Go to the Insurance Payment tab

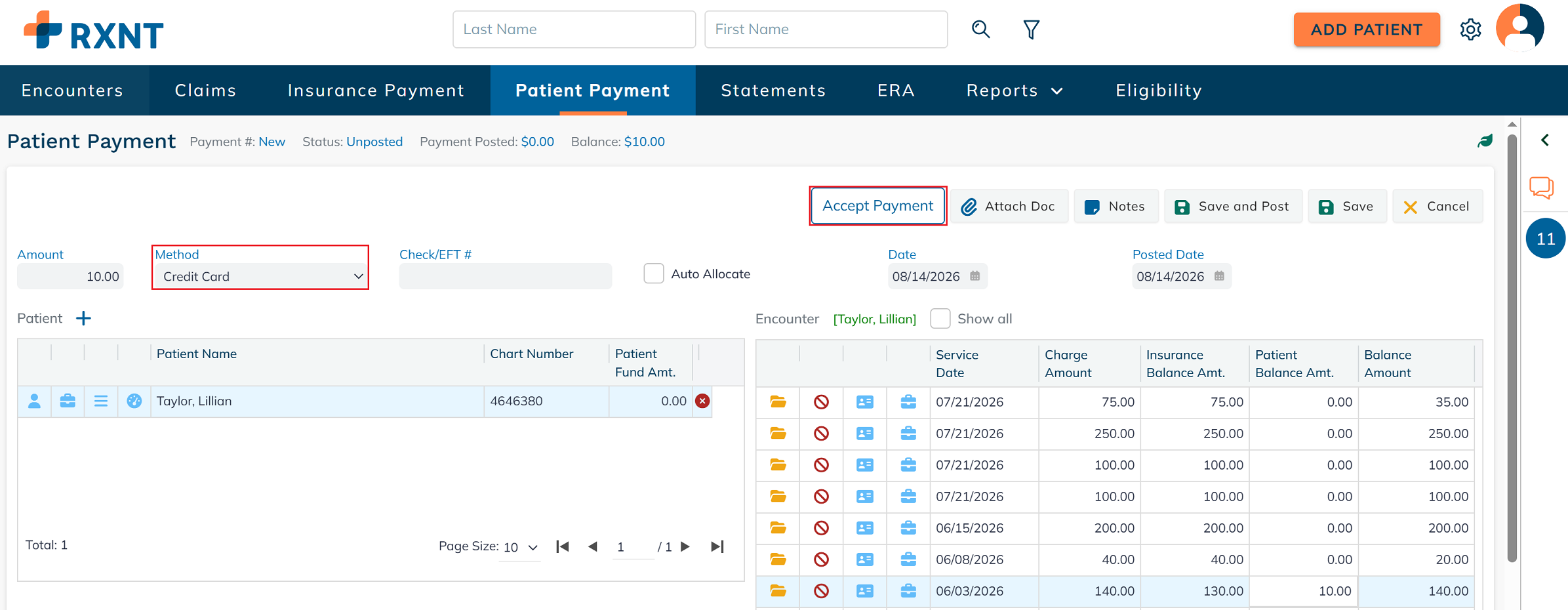click(x=376, y=91)
